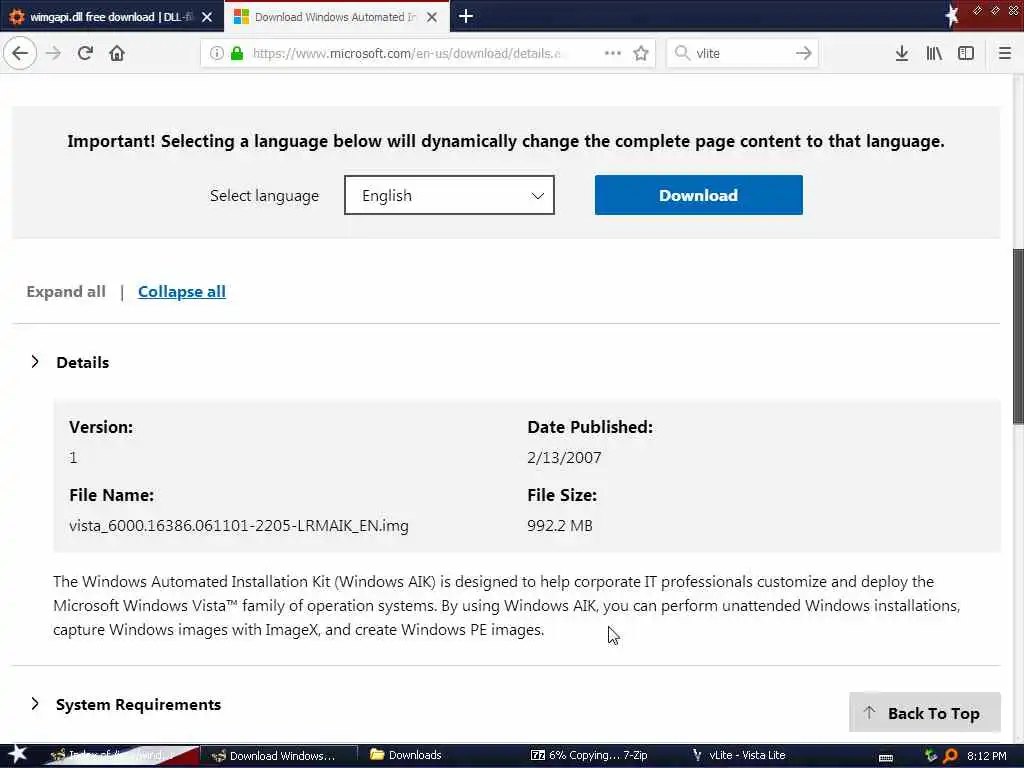
Task: Click into the vlite search field
Action: pyautogui.click(x=741, y=53)
